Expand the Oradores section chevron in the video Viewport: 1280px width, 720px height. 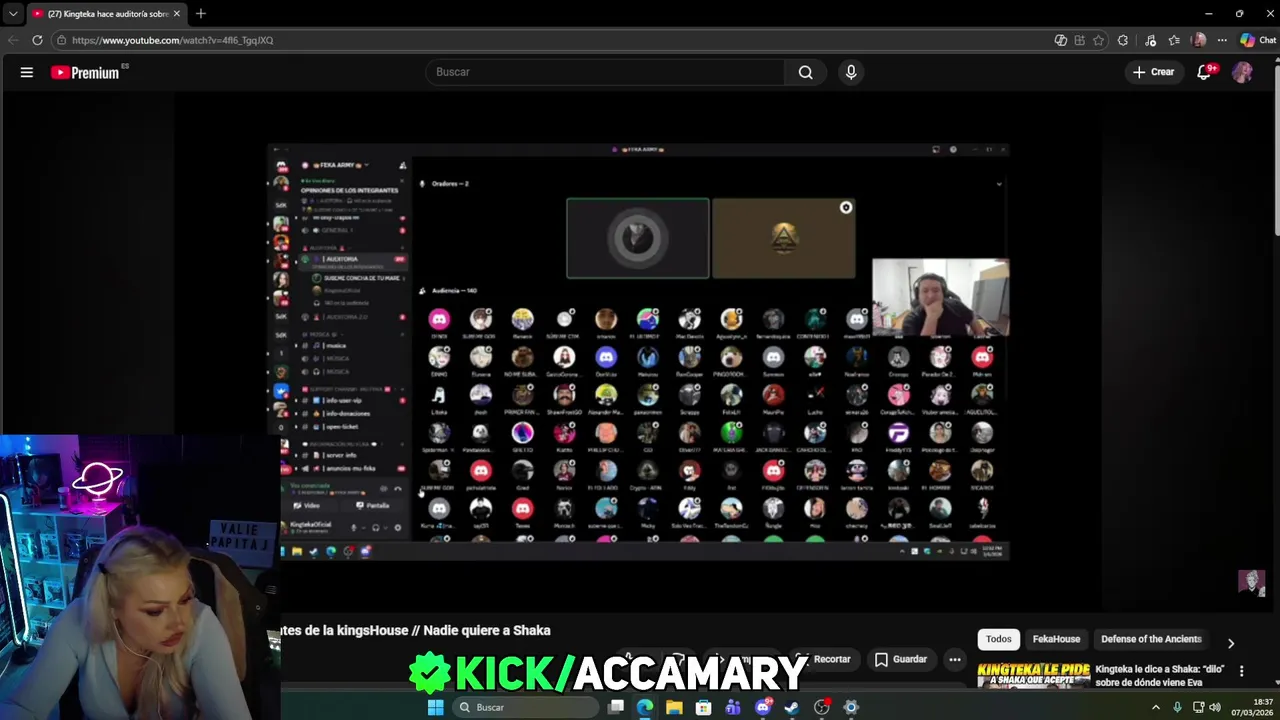pyautogui.click(x=998, y=184)
